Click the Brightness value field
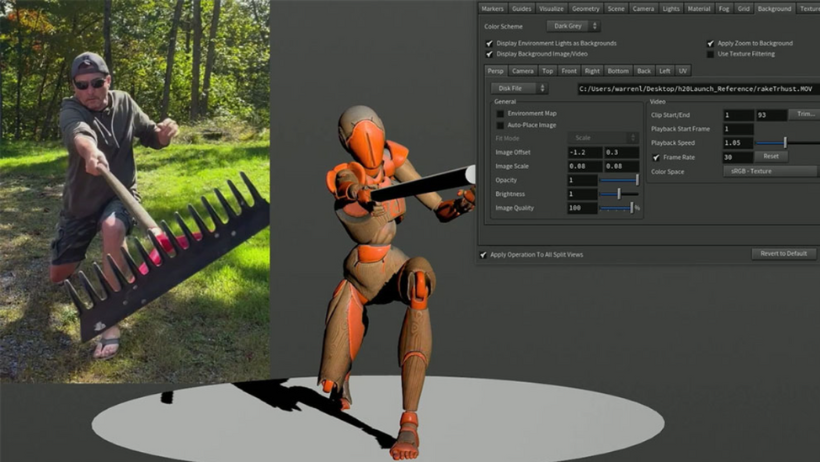Screen dimensions: 820x462 (583, 194)
